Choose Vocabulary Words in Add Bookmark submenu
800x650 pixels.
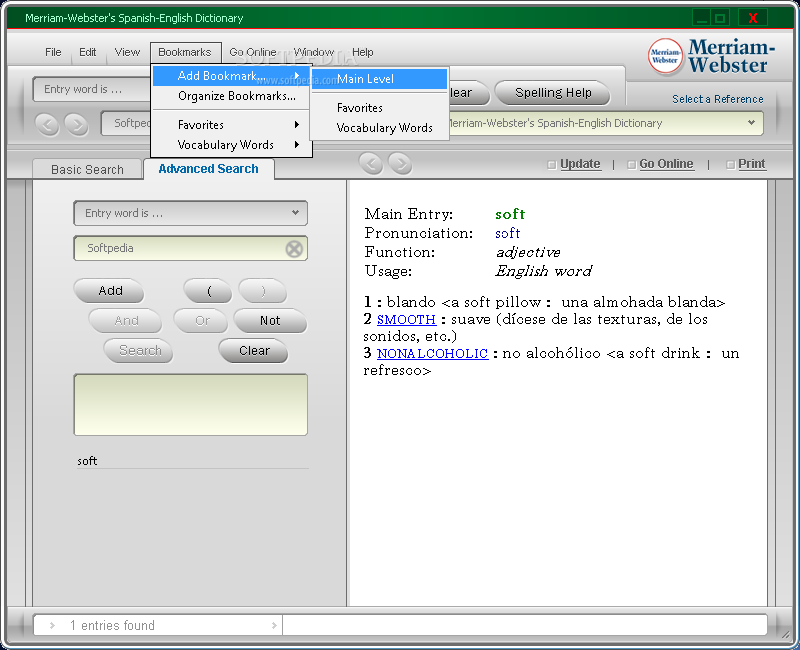point(379,128)
